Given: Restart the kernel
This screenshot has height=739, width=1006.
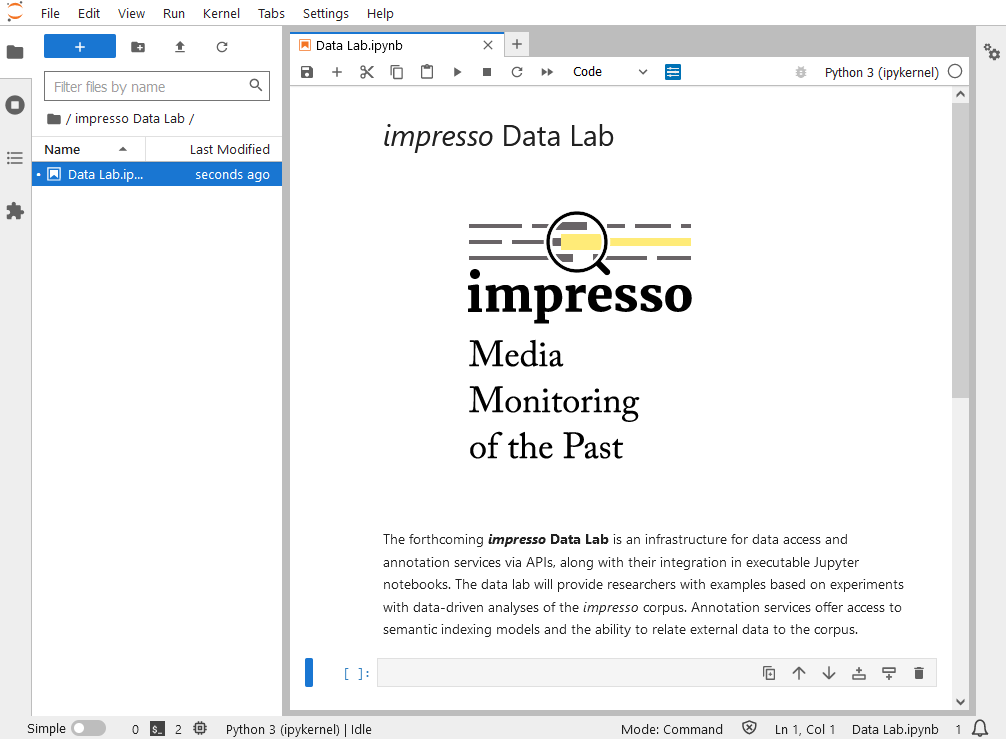Looking at the screenshot, I should tap(516, 72).
